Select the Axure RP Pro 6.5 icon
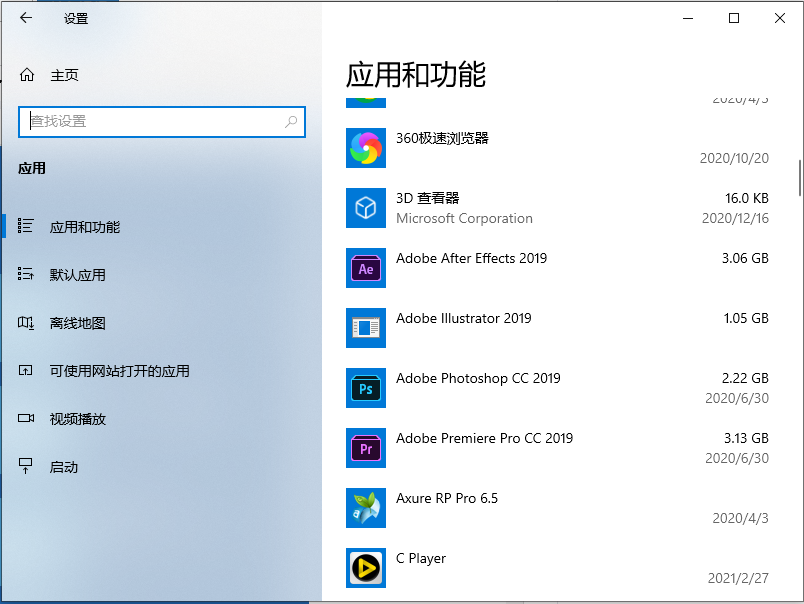This screenshot has width=804, height=604. (365, 508)
